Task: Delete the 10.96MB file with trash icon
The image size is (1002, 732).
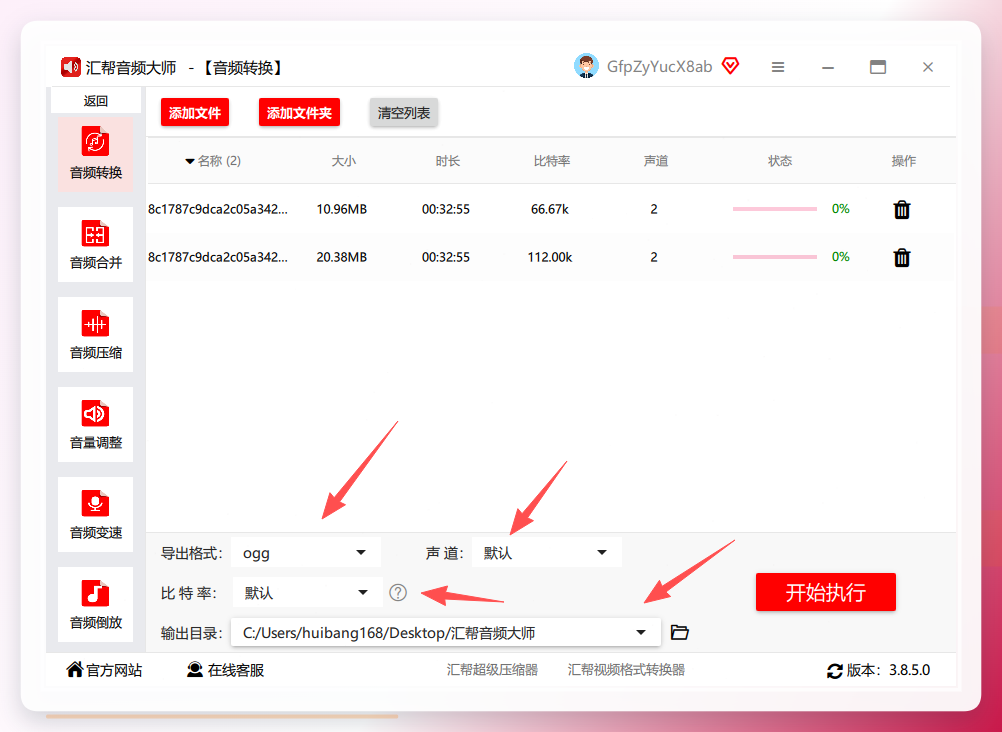Action: coord(902,209)
